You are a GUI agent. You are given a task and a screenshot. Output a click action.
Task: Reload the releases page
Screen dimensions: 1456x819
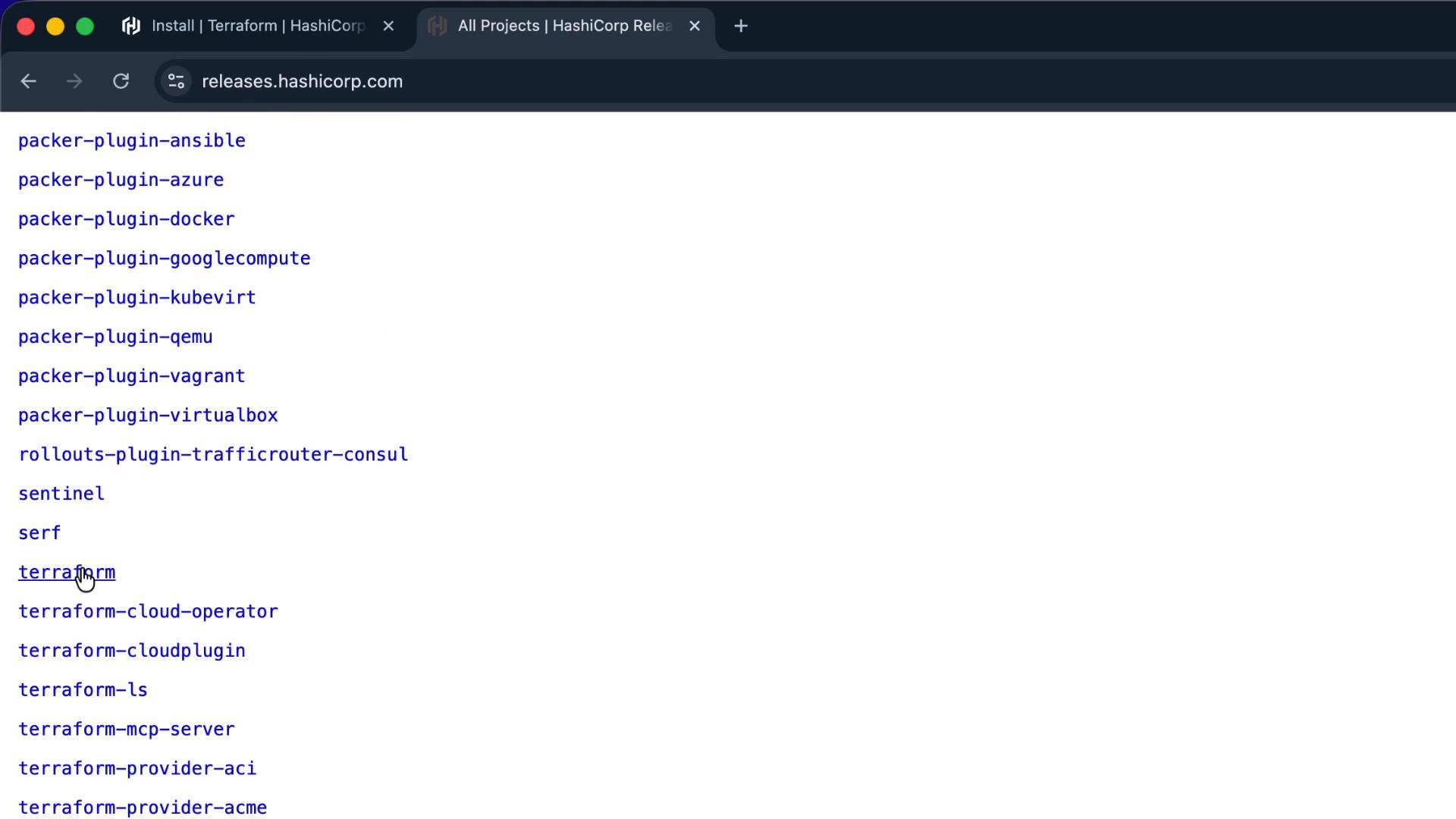pos(121,81)
